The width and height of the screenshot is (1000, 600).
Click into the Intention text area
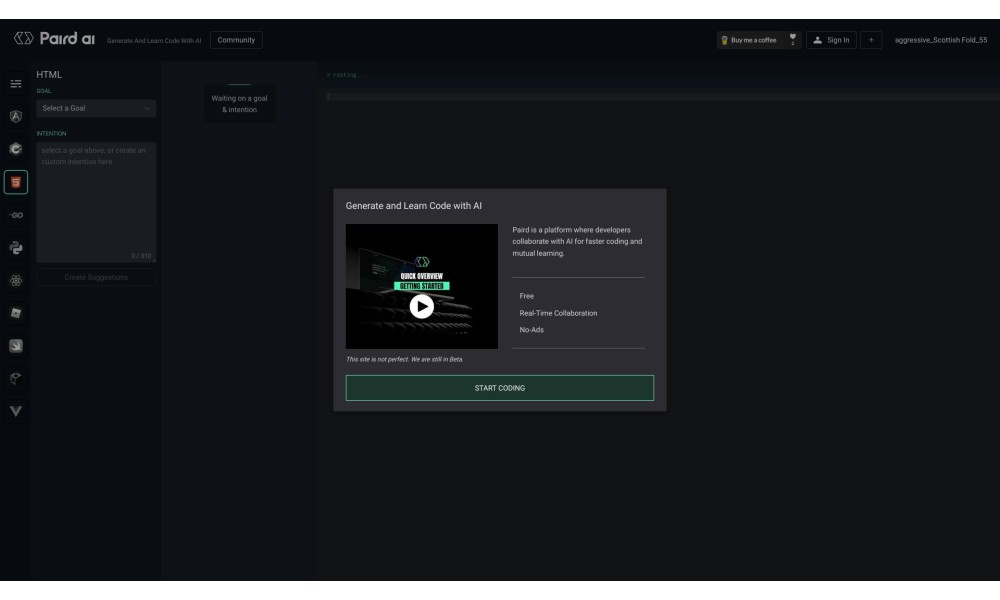[x=96, y=202]
